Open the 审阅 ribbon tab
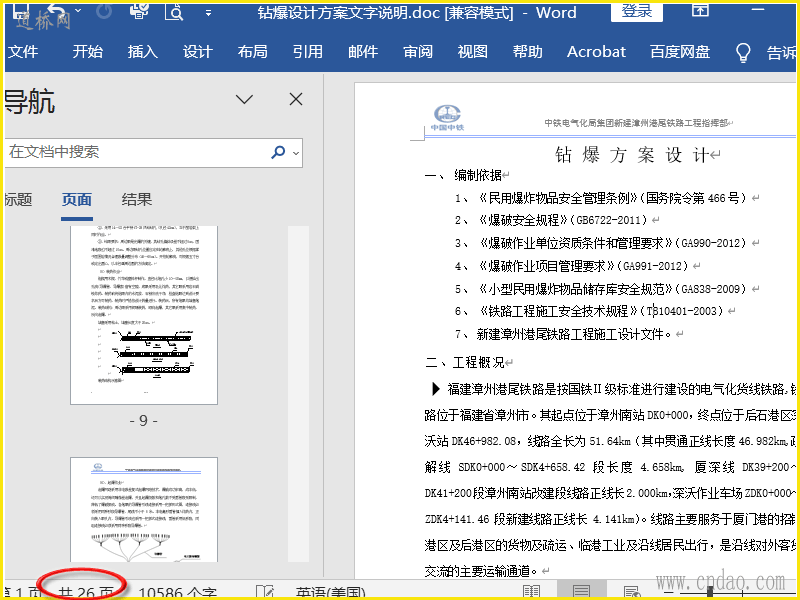The width and height of the screenshot is (800, 600). (x=418, y=52)
